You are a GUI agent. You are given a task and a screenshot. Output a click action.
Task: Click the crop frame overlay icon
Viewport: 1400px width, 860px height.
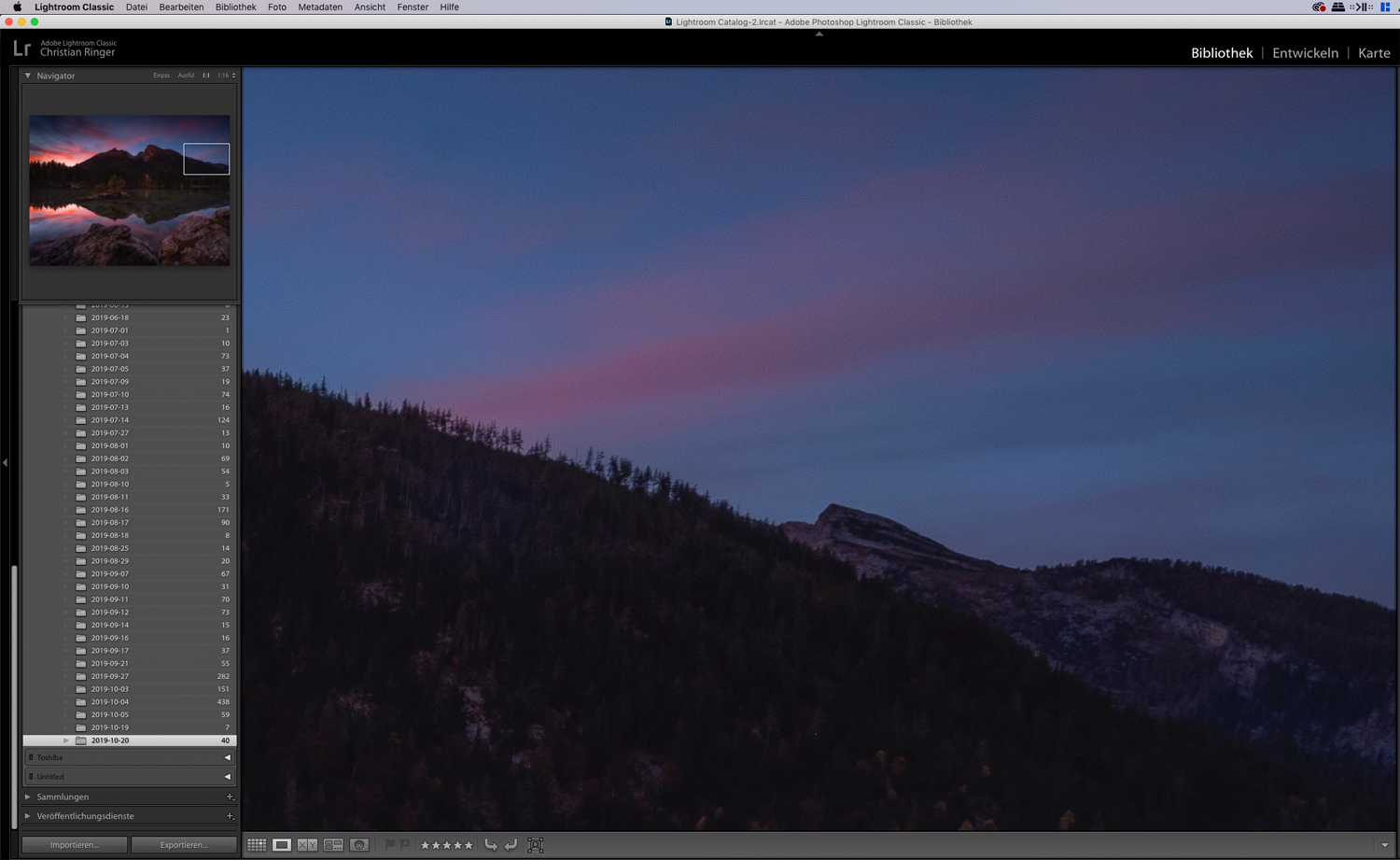[x=535, y=845]
